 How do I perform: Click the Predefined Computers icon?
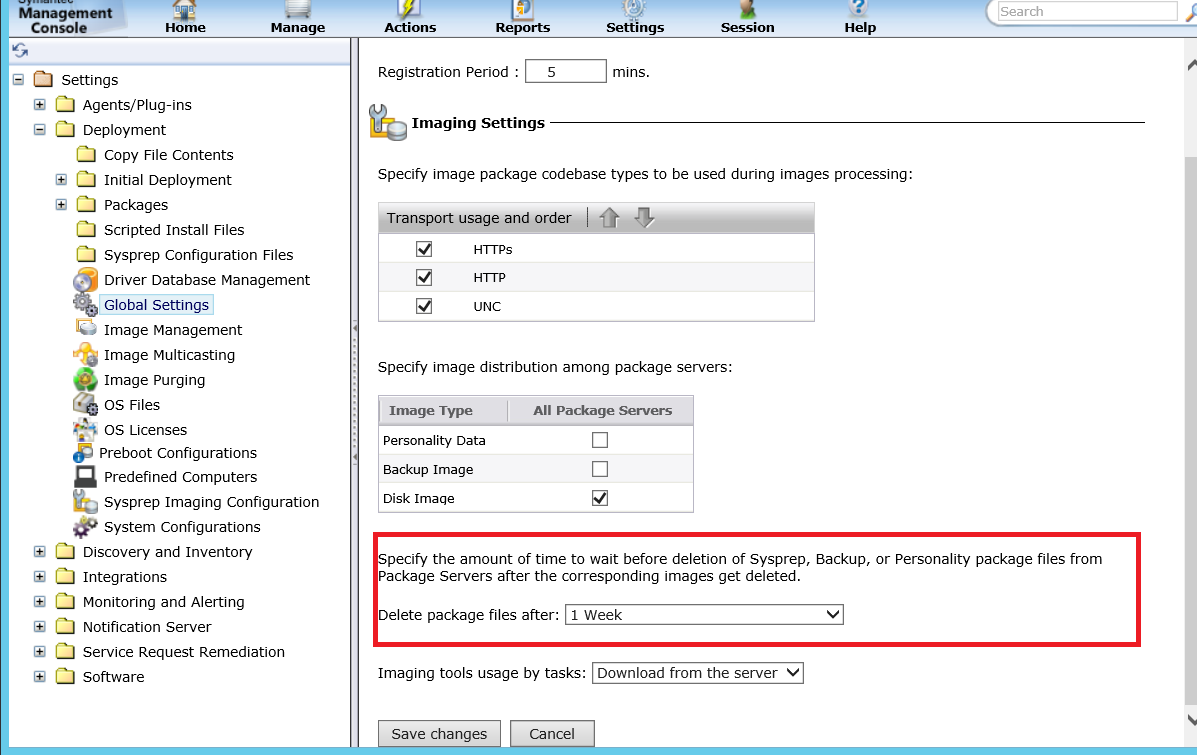click(x=85, y=477)
